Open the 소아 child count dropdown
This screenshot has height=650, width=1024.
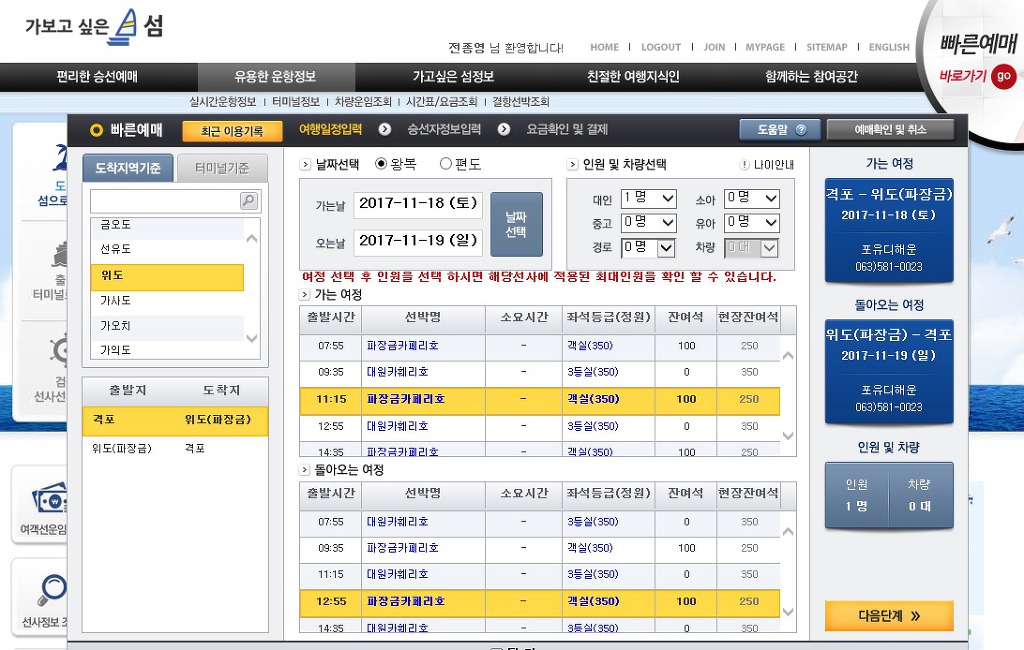point(752,199)
